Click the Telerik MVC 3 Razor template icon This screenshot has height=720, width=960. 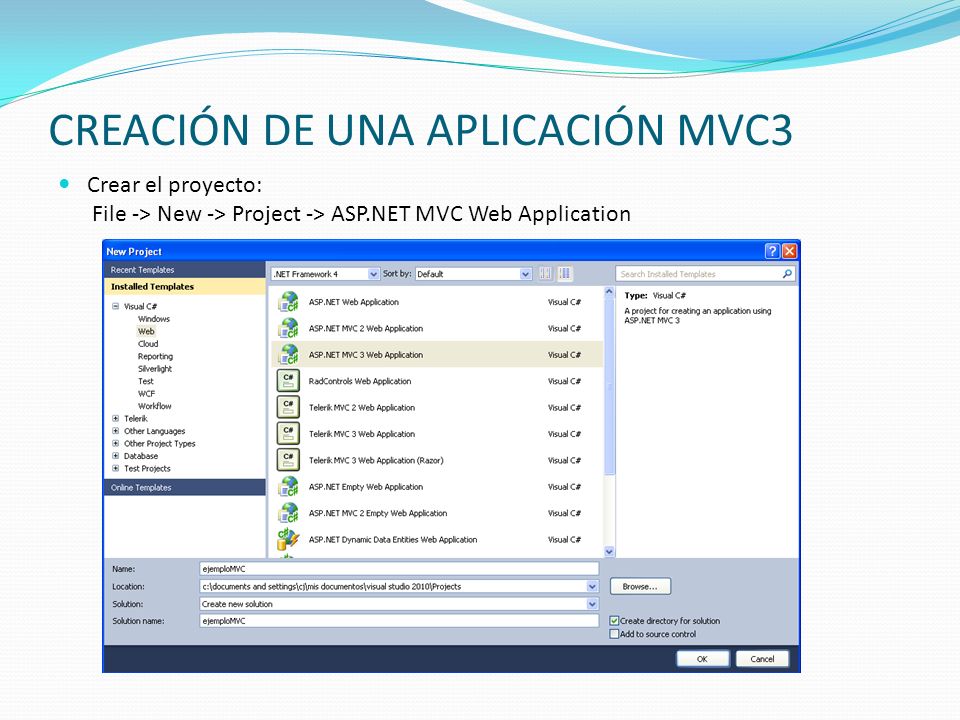click(288, 460)
